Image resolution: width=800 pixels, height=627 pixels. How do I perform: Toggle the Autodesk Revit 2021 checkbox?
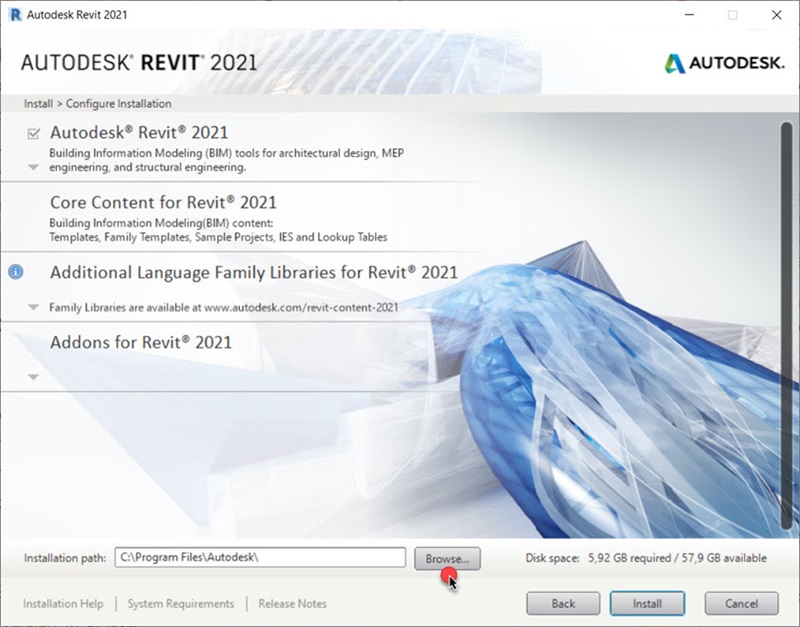(33, 134)
